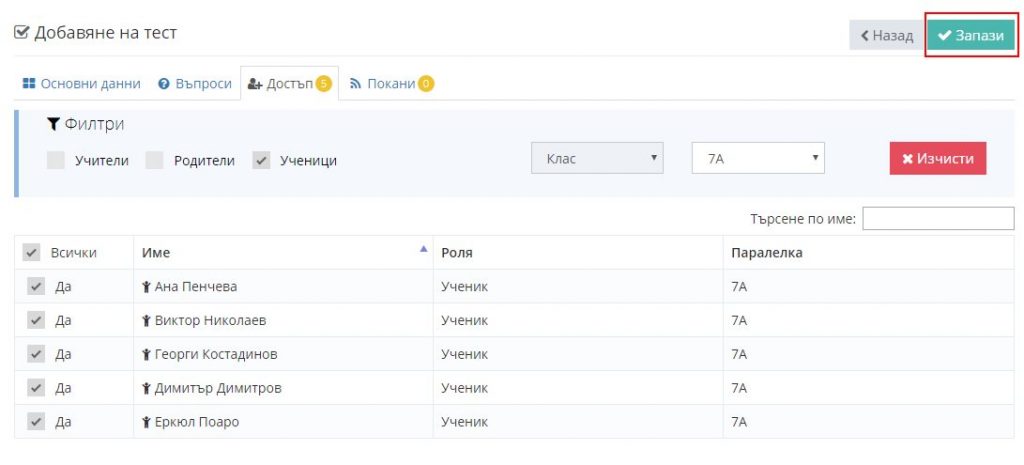1024x465 pixels.
Task: Click the name Ана Пенчева
Action: (196, 287)
